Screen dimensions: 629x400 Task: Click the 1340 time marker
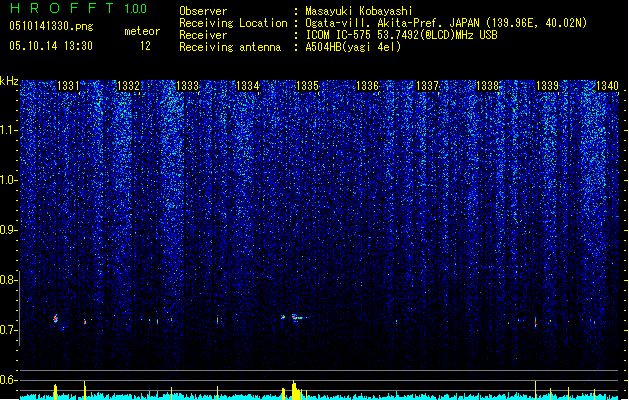pyautogui.click(x=607, y=86)
